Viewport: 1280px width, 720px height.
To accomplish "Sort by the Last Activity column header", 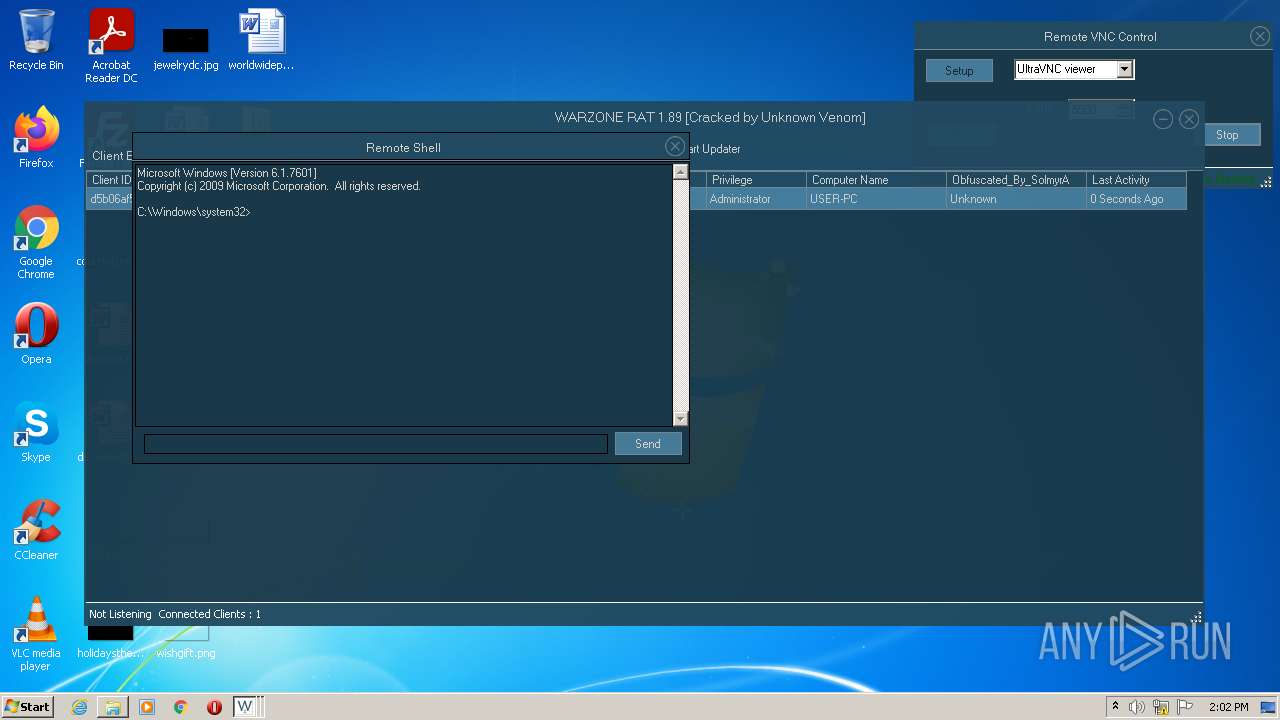I will [x=1136, y=180].
